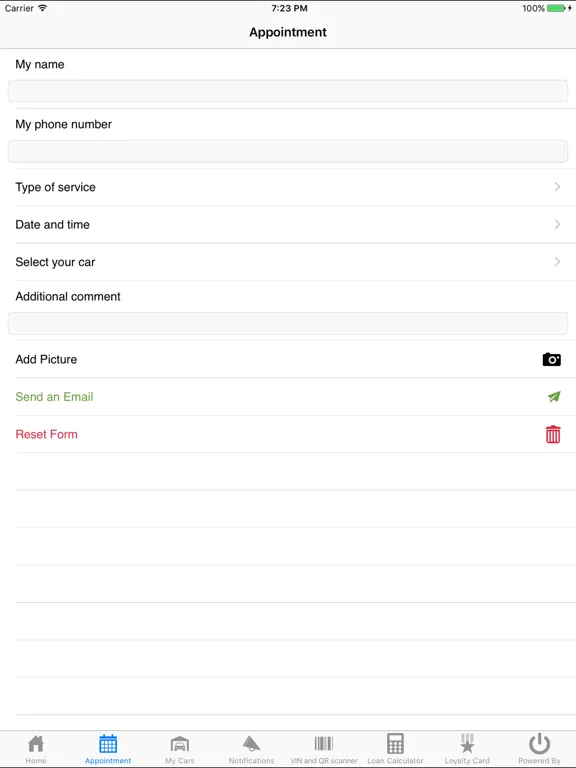
Task: Open the VIN and QR scanner barcode icon
Action: (x=324, y=744)
